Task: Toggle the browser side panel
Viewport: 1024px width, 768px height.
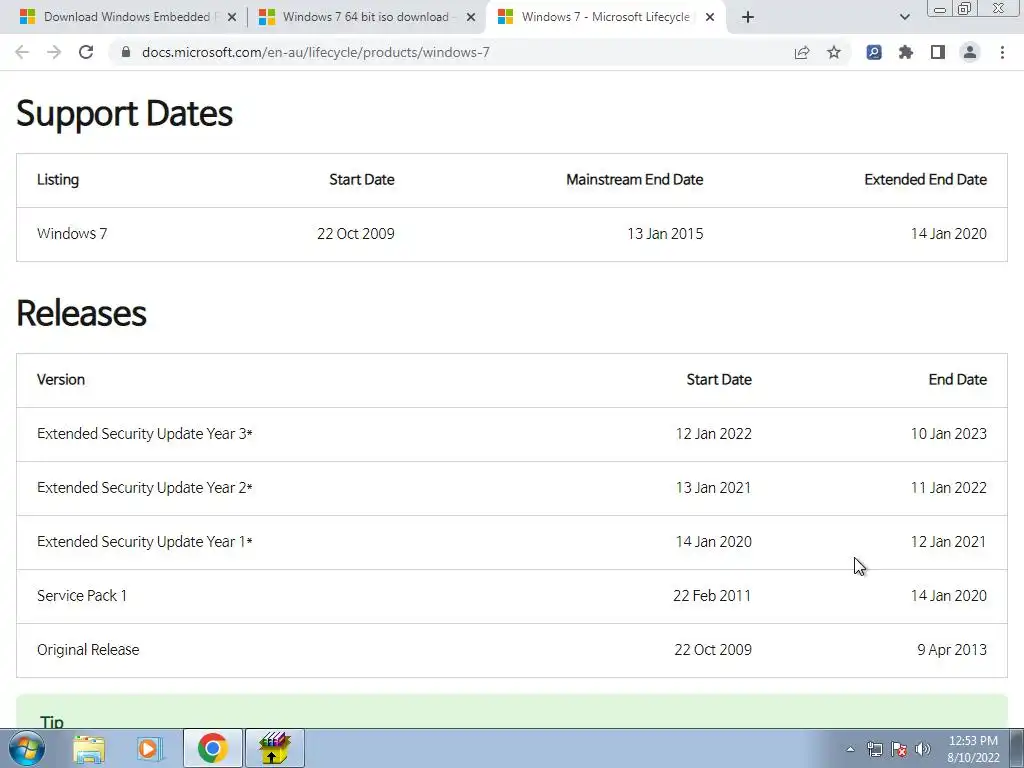Action: pyautogui.click(x=938, y=52)
